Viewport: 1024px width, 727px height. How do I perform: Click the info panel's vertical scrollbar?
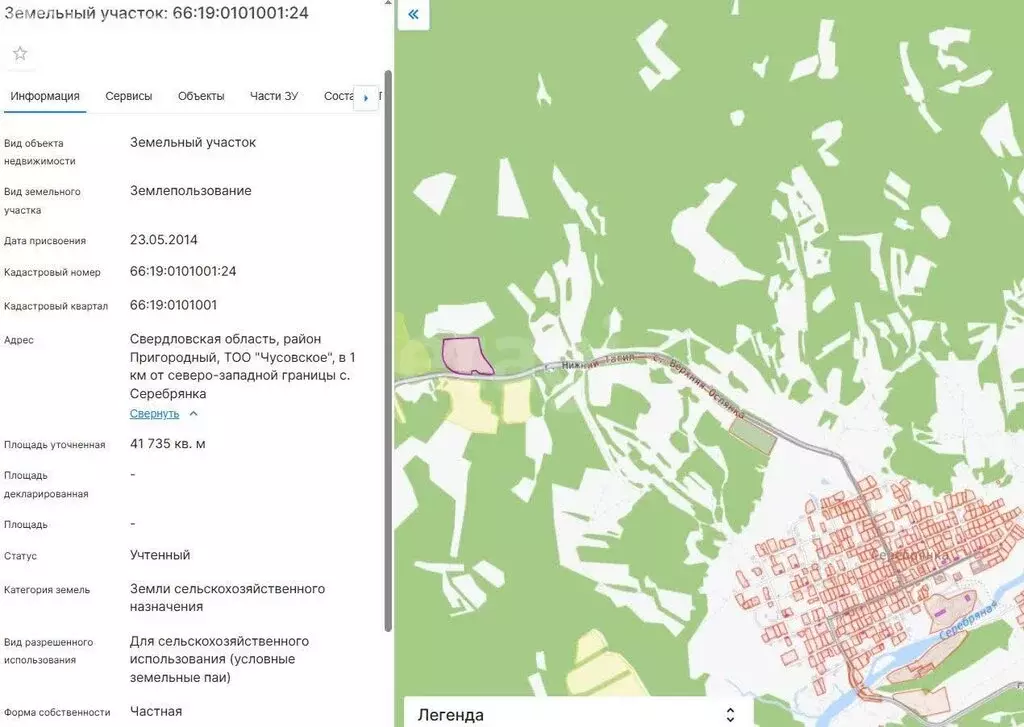pos(388,350)
